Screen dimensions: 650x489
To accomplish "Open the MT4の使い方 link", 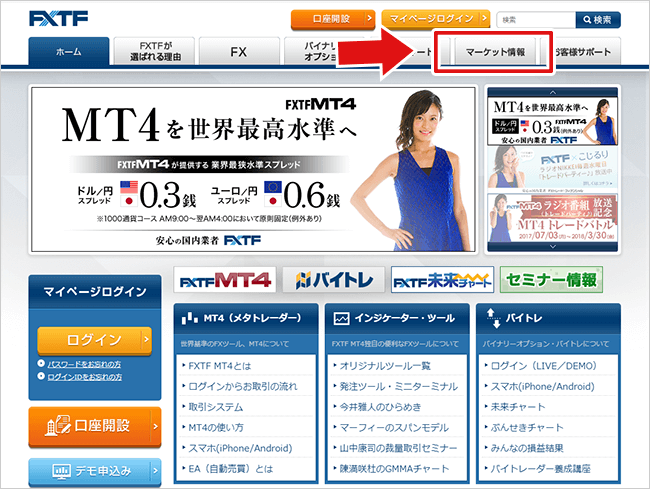I will pos(216,428).
